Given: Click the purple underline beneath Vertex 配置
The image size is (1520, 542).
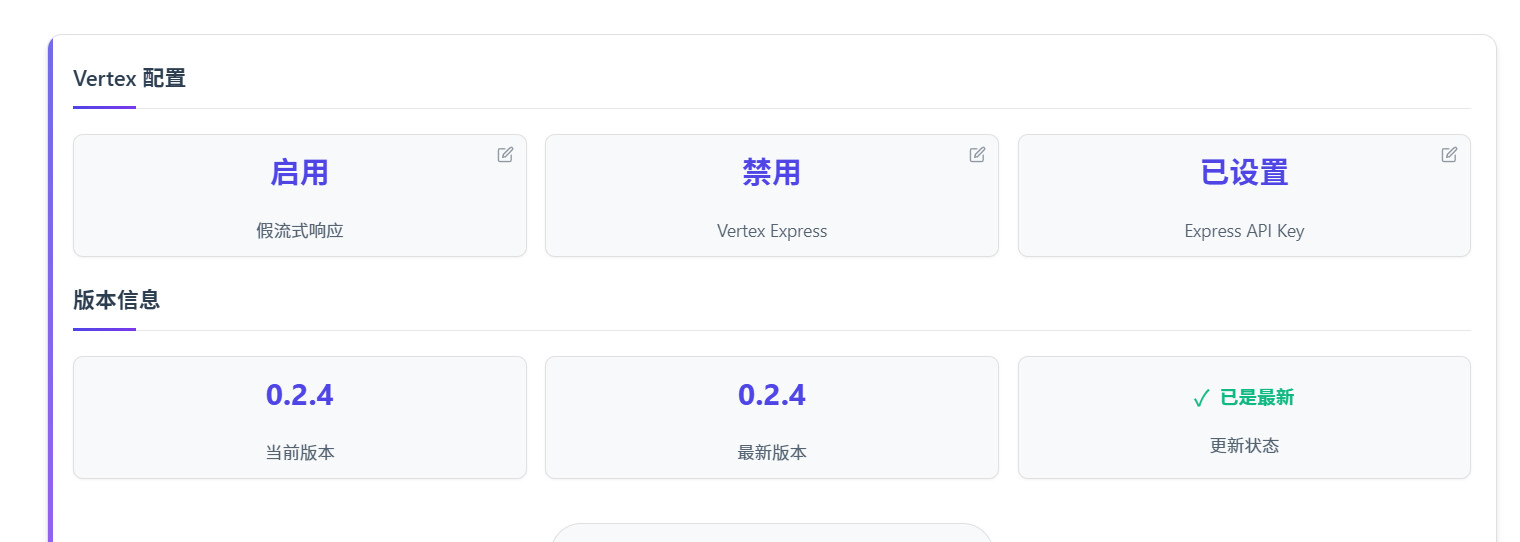Looking at the screenshot, I should click(x=104, y=107).
